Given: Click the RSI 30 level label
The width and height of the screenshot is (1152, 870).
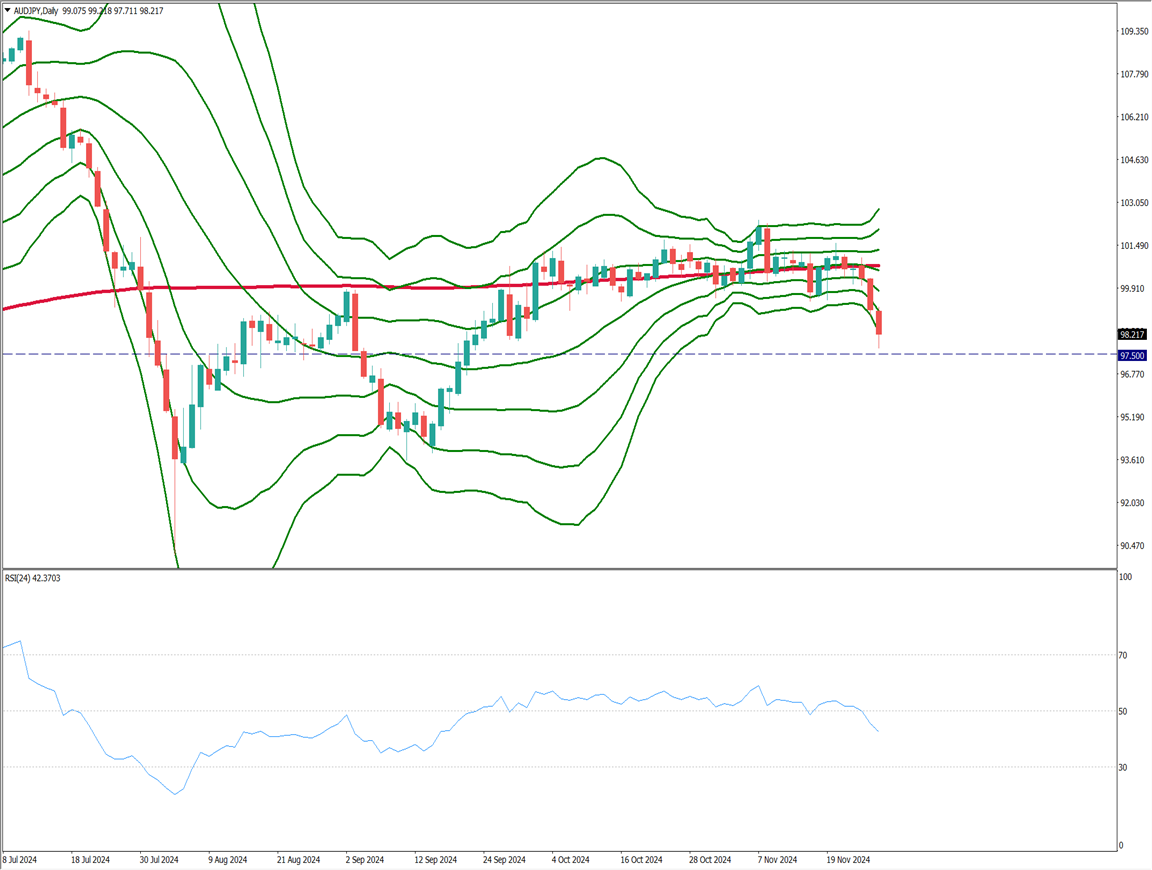Looking at the screenshot, I should [x=1123, y=767].
